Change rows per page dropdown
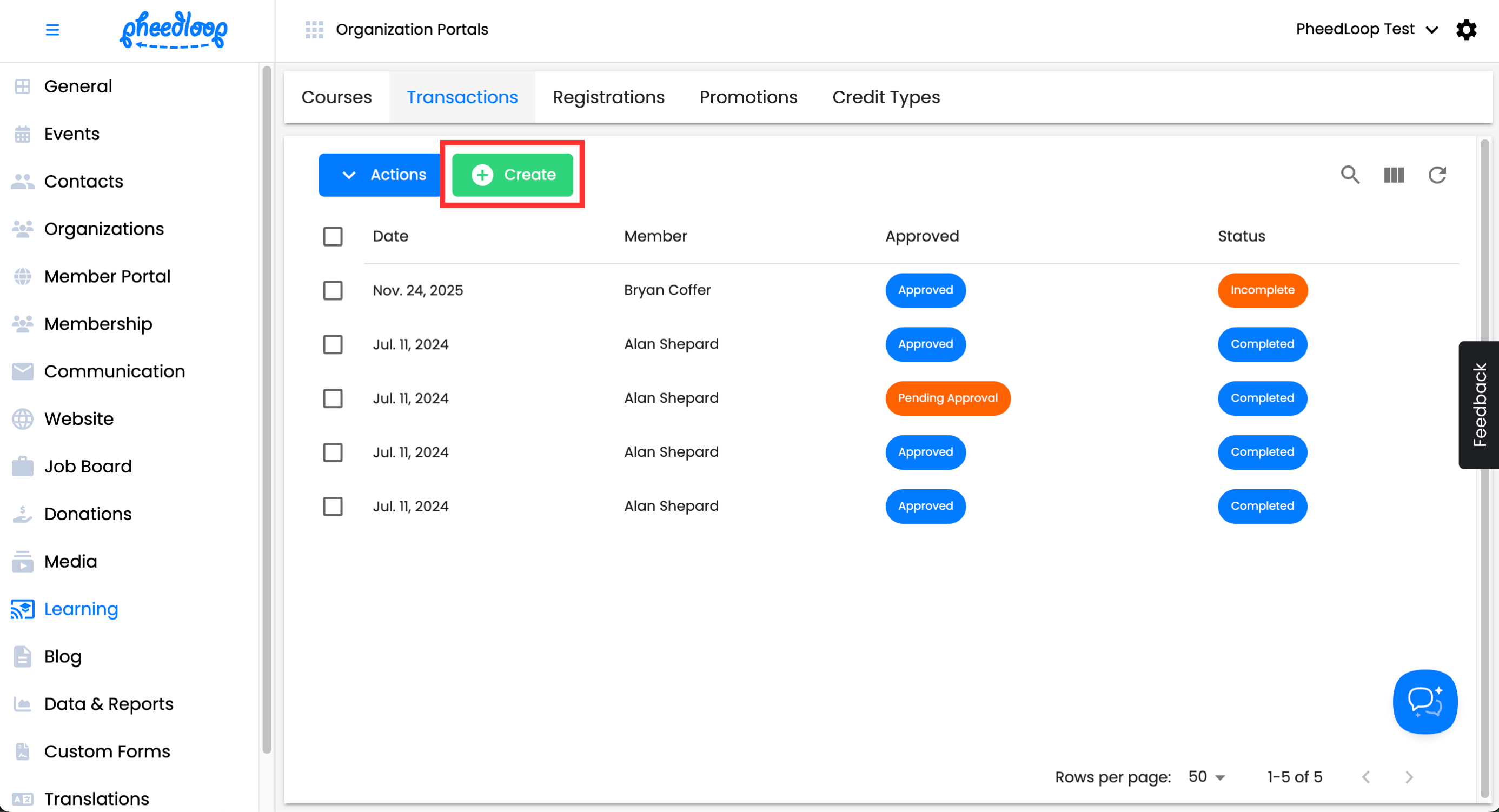 point(1206,776)
